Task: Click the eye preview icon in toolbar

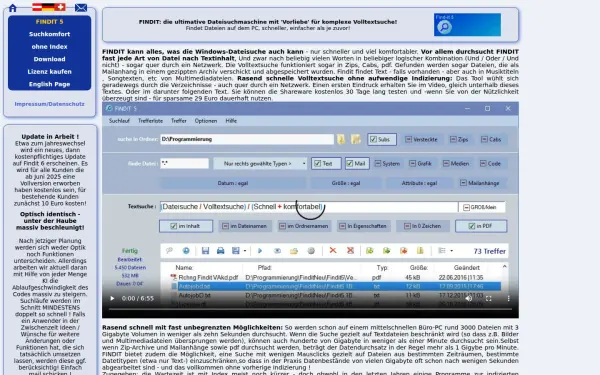Action: pyautogui.click(x=277, y=251)
